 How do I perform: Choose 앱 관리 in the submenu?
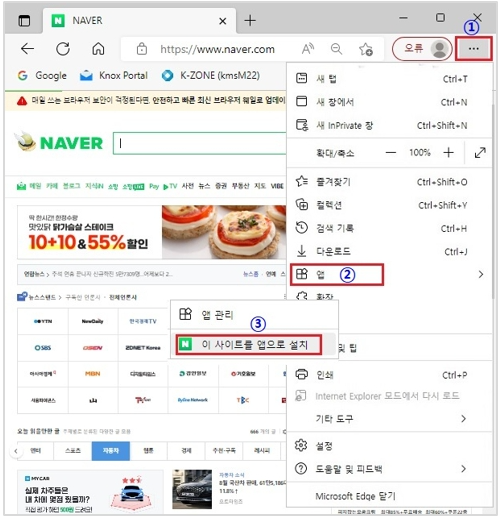(254, 315)
